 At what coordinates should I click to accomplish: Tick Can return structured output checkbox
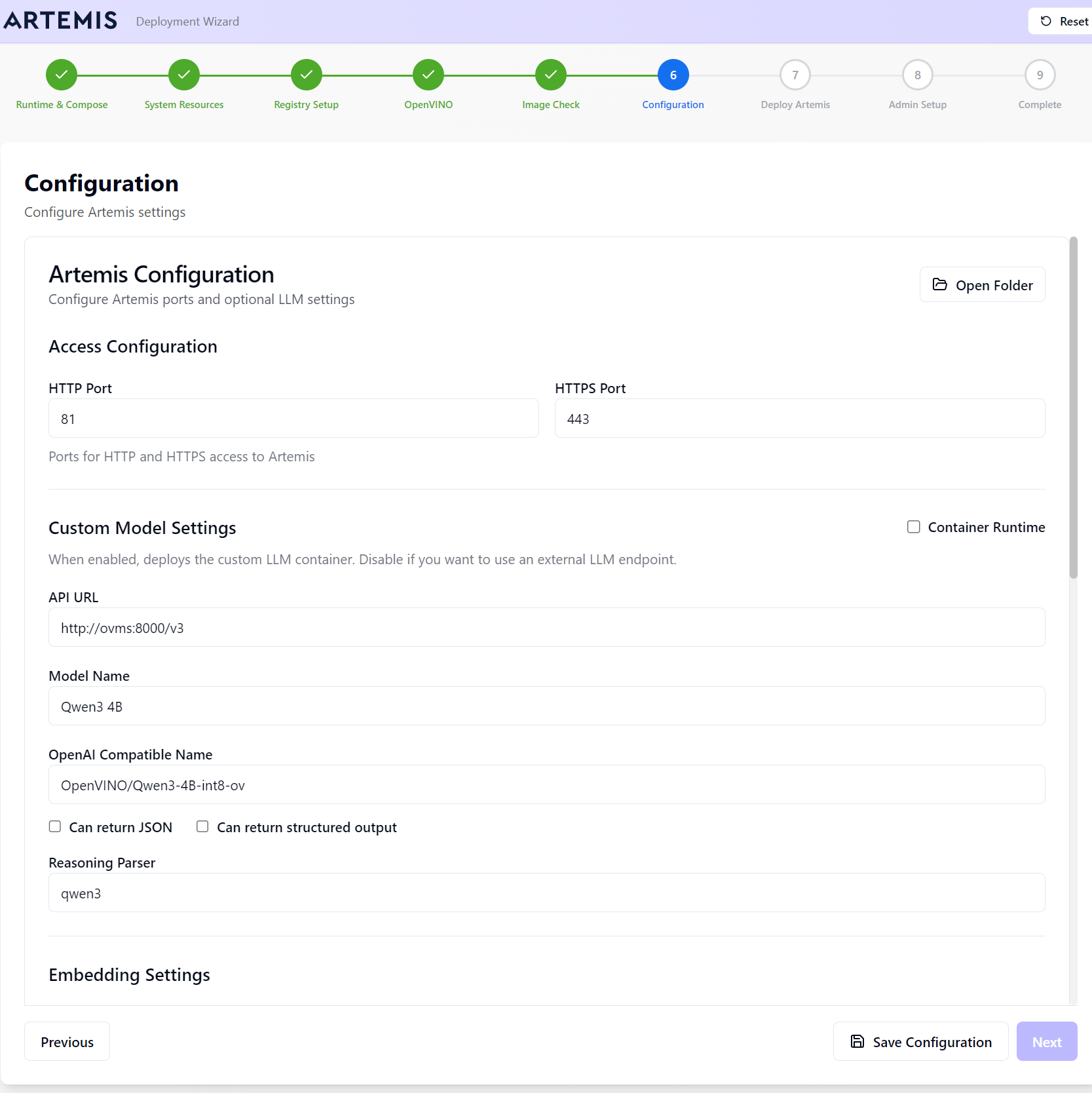[x=203, y=827]
